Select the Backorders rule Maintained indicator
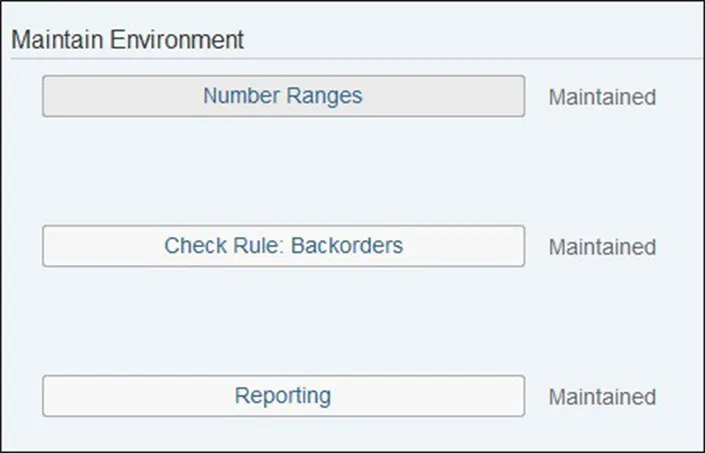705x453 pixels. coord(602,247)
